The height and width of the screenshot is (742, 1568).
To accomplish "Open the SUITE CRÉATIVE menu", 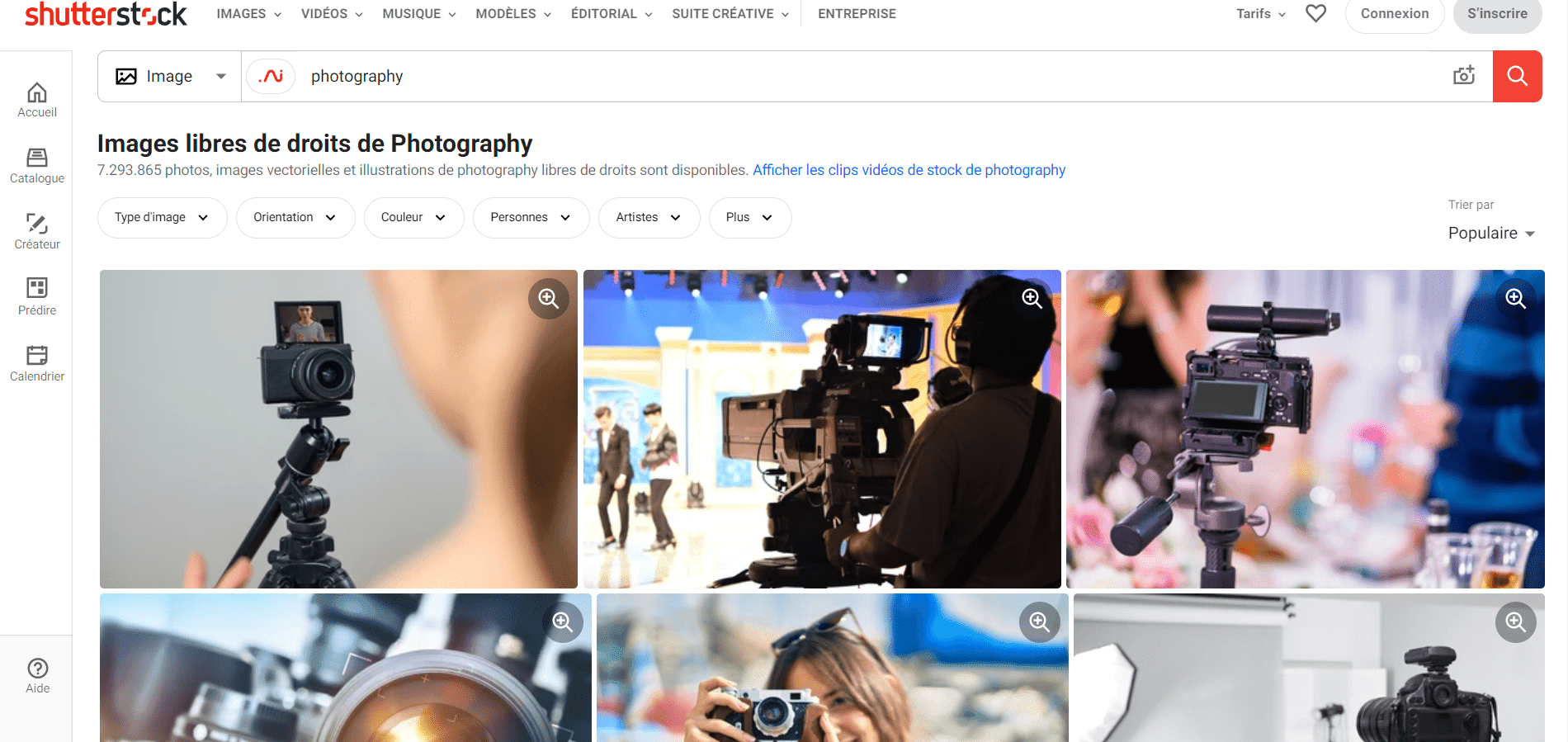I will coord(730,14).
